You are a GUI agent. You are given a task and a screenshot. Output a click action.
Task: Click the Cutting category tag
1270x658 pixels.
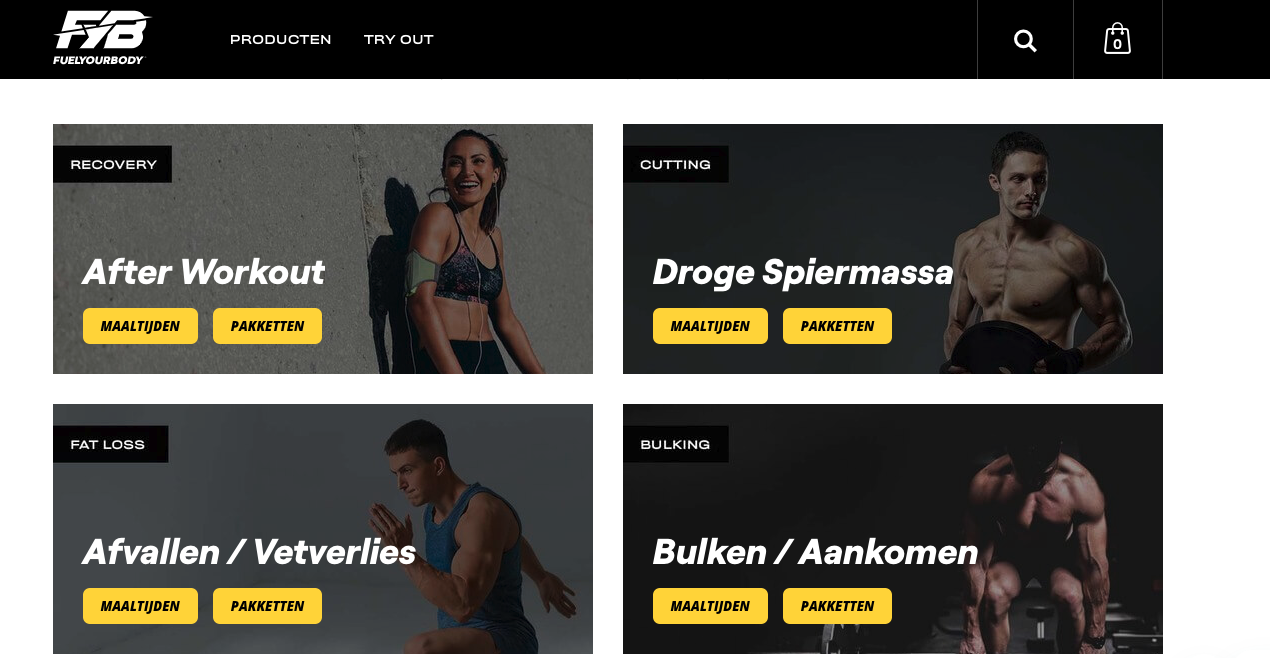point(676,164)
